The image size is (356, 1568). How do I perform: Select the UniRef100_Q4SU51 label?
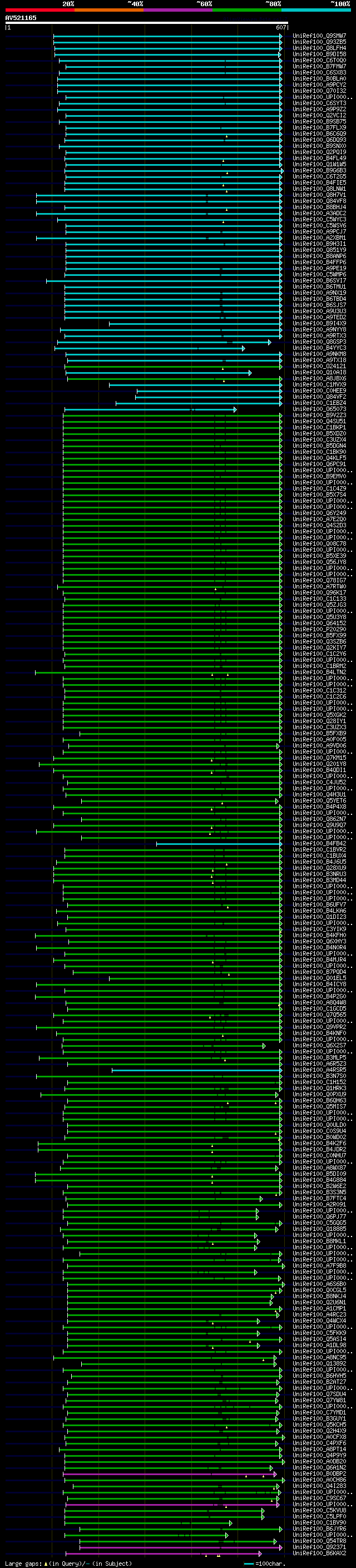pyautogui.click(x=319, y=421)
